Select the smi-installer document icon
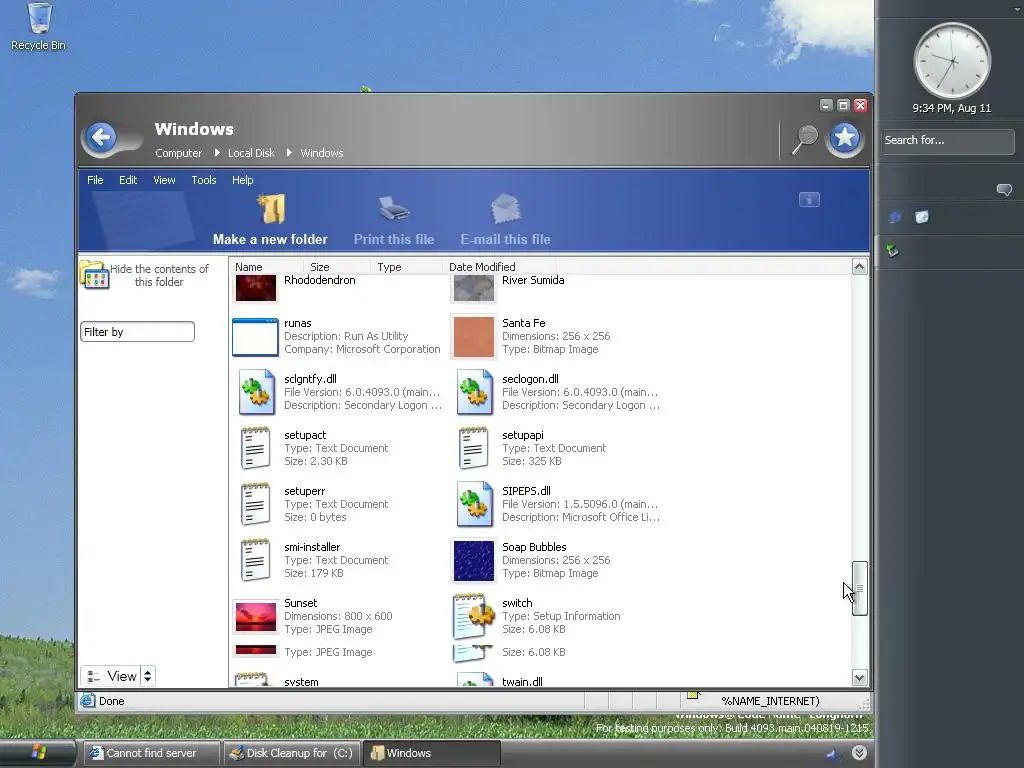Screen dimensions: 1024x768 pos(255,560)
